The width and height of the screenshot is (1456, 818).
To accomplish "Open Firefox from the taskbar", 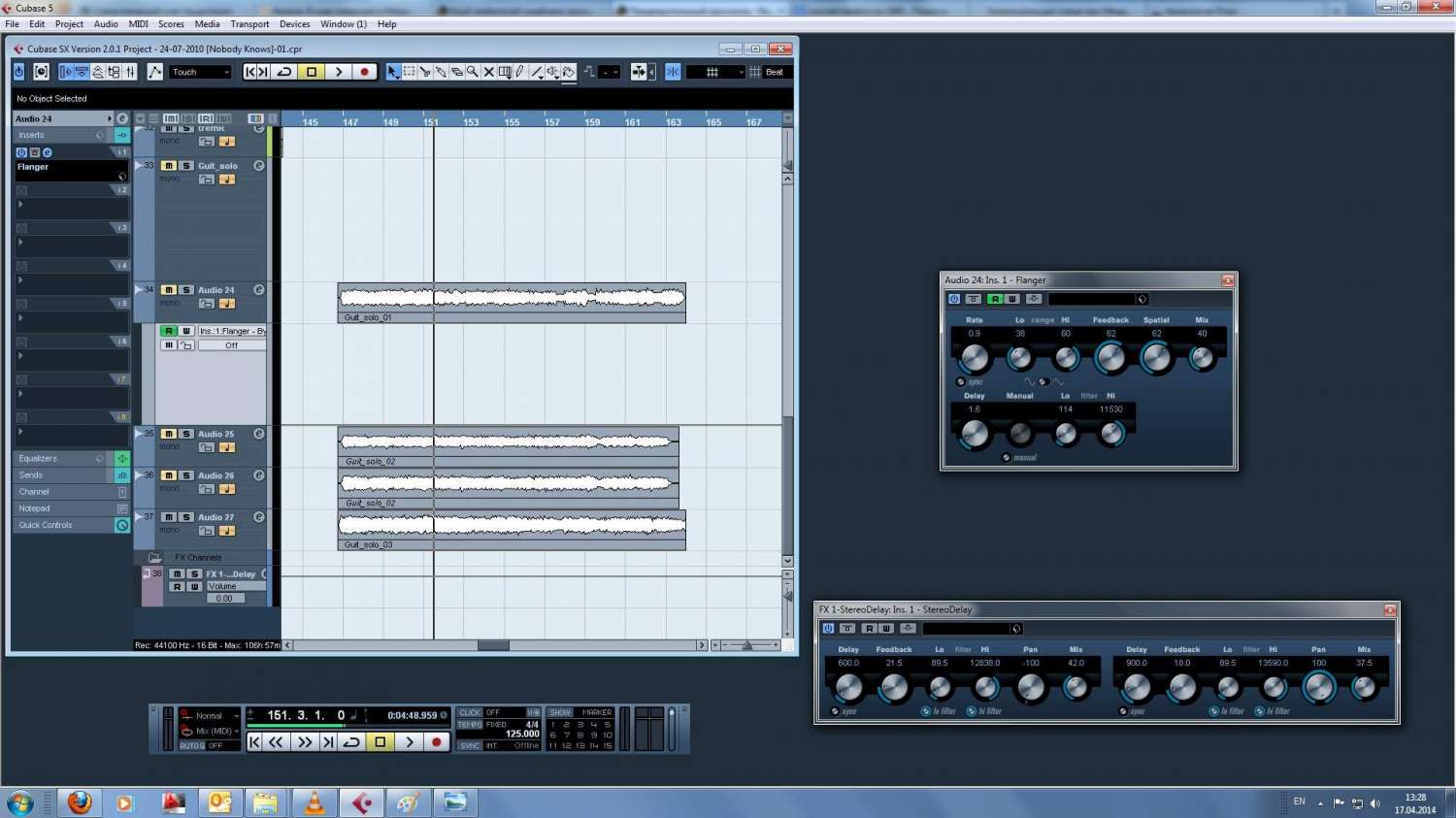I will [80, 802].
